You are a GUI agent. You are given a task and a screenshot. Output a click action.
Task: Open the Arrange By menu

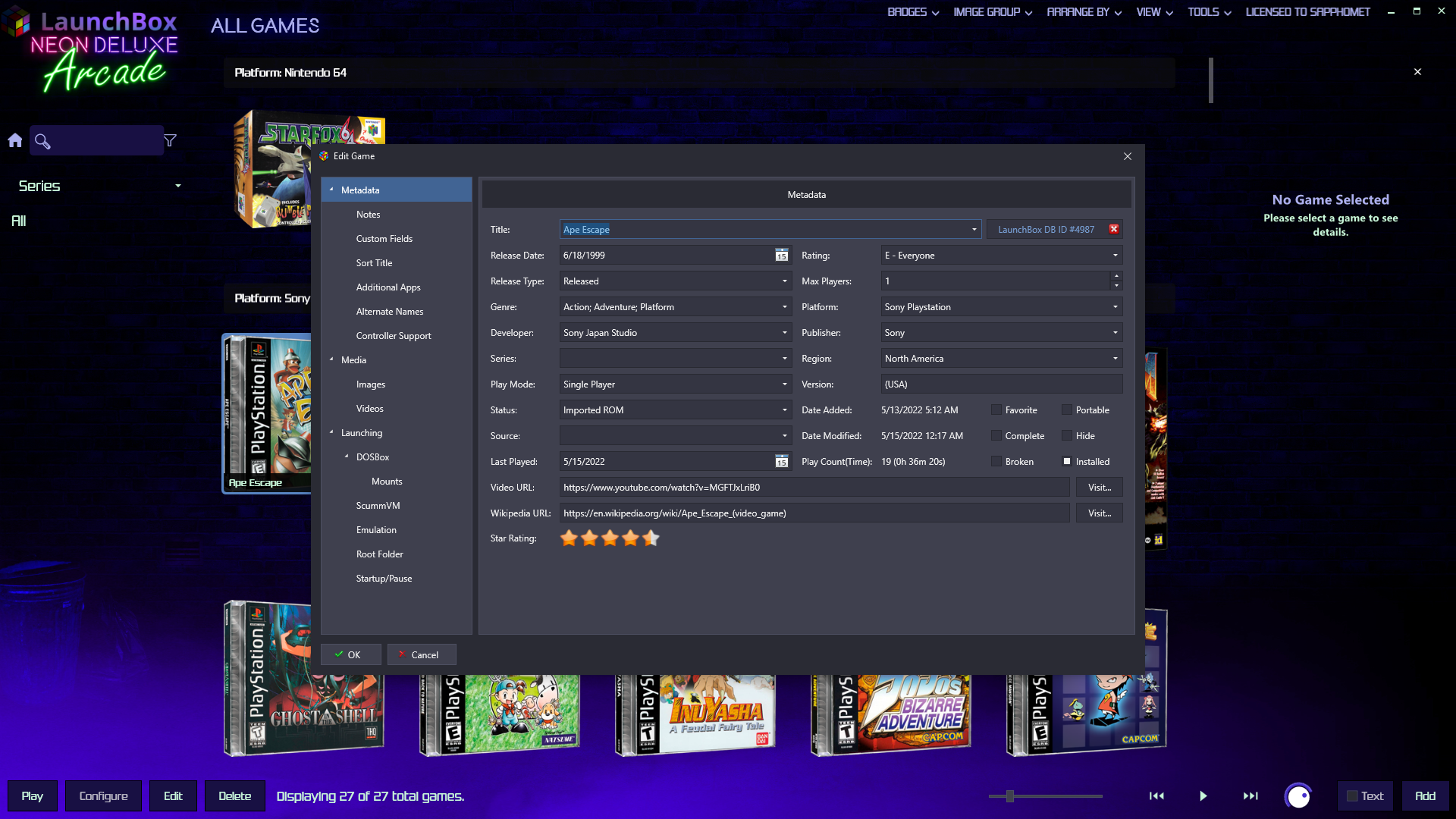pyautogui.click(x=1084, y=12)
